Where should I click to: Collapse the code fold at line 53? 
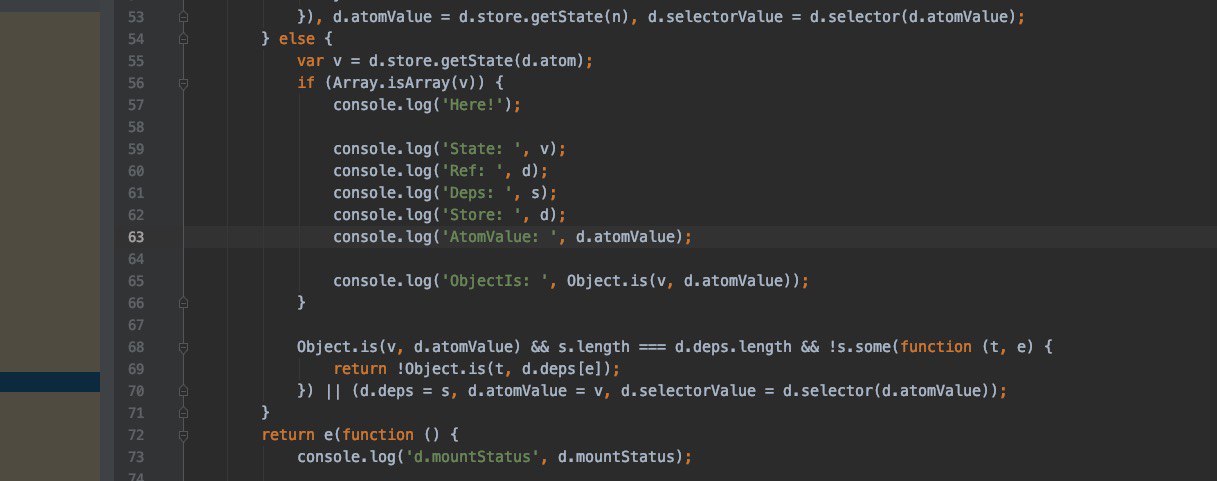tap(183, 18)
